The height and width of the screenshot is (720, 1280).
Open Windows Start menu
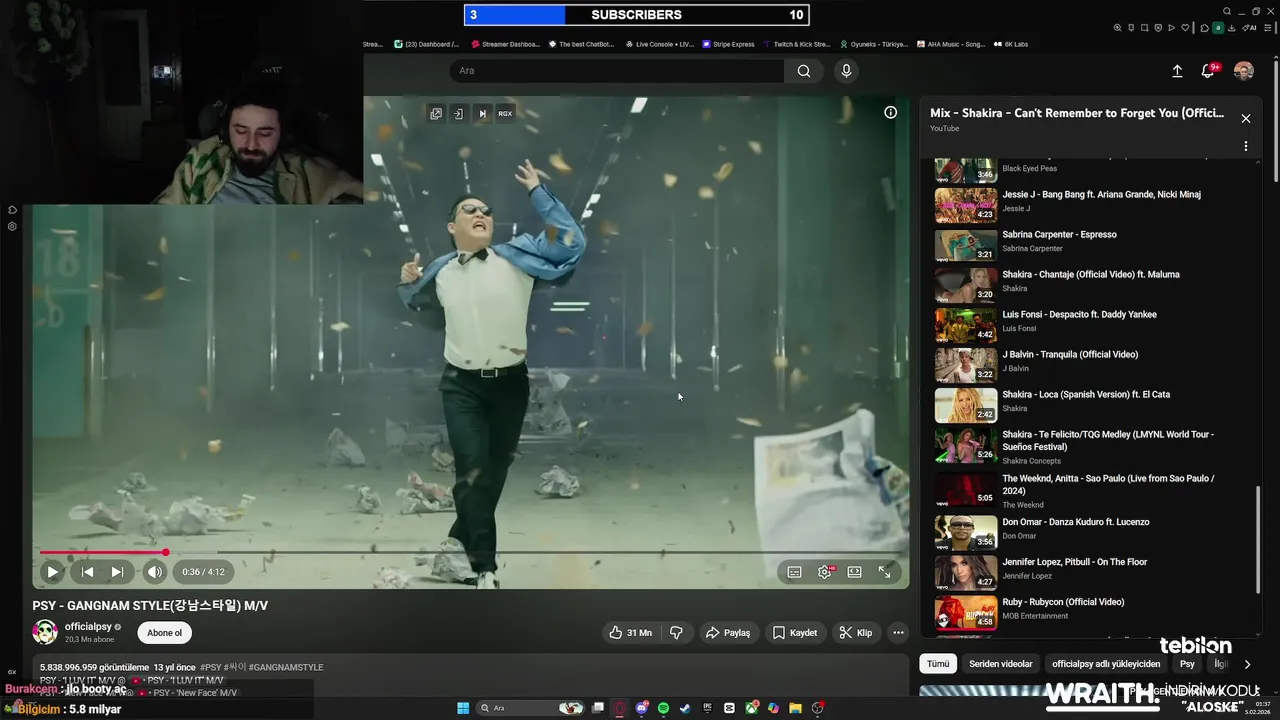(x=463, y=708)
